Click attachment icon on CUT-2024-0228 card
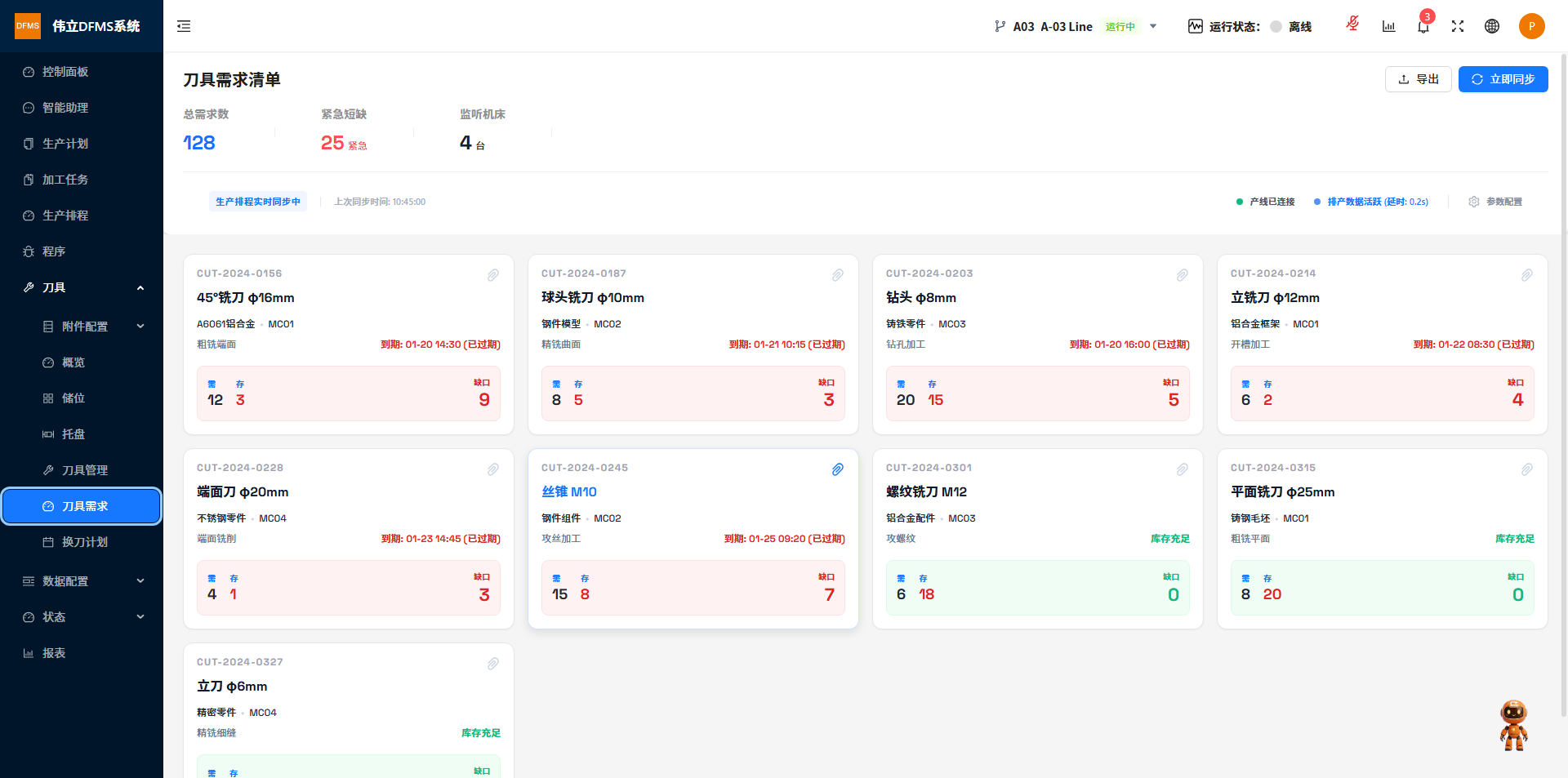Image resolution: width=1568 pixels, height=778 pixels. point(493,469)
